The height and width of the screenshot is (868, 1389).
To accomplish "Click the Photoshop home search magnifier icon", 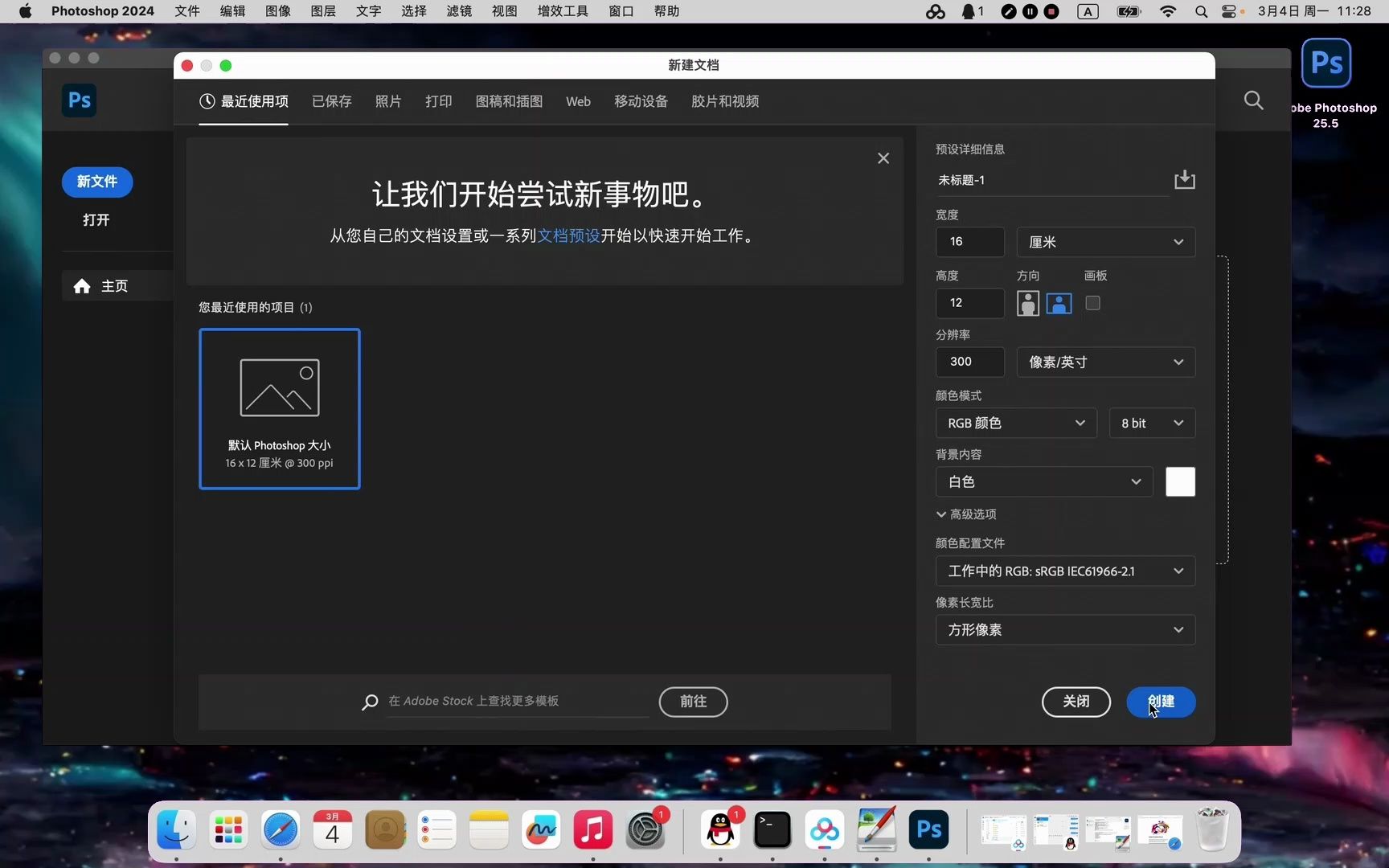I will coord(1253,100).
